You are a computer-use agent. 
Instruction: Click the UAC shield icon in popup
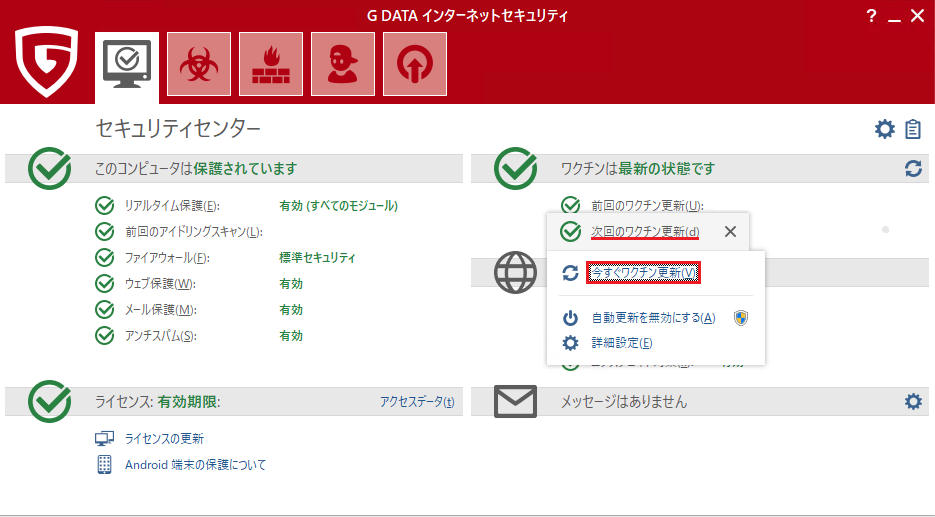(x=741, y=318)
